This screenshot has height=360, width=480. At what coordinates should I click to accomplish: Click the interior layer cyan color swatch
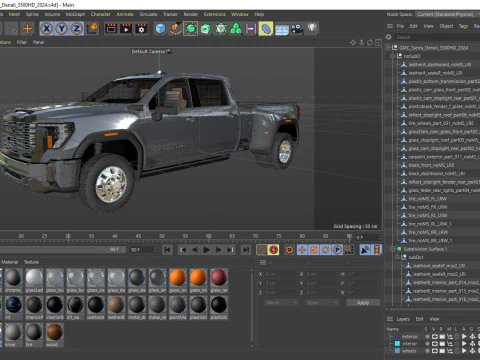pyautogui.click(x=397, y=344)
